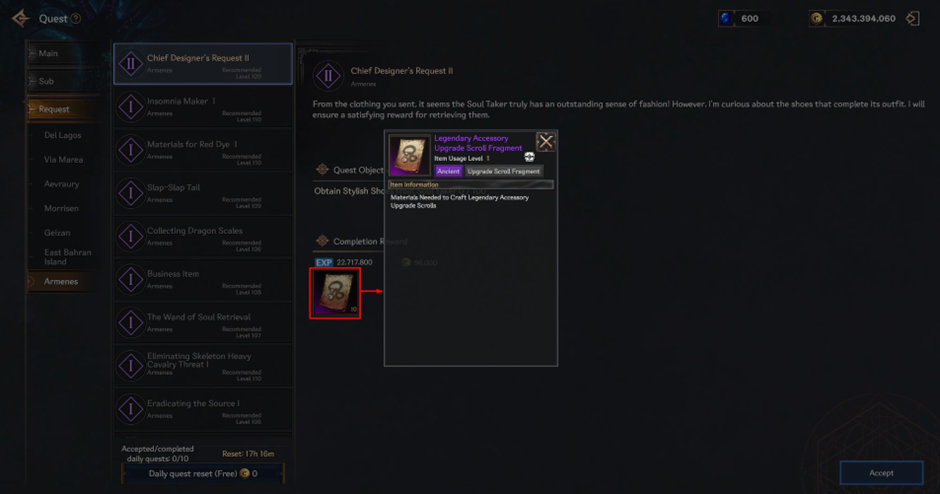Click Daily quest reset (Free) button
940x494 pixels.
tap(203, 474)
